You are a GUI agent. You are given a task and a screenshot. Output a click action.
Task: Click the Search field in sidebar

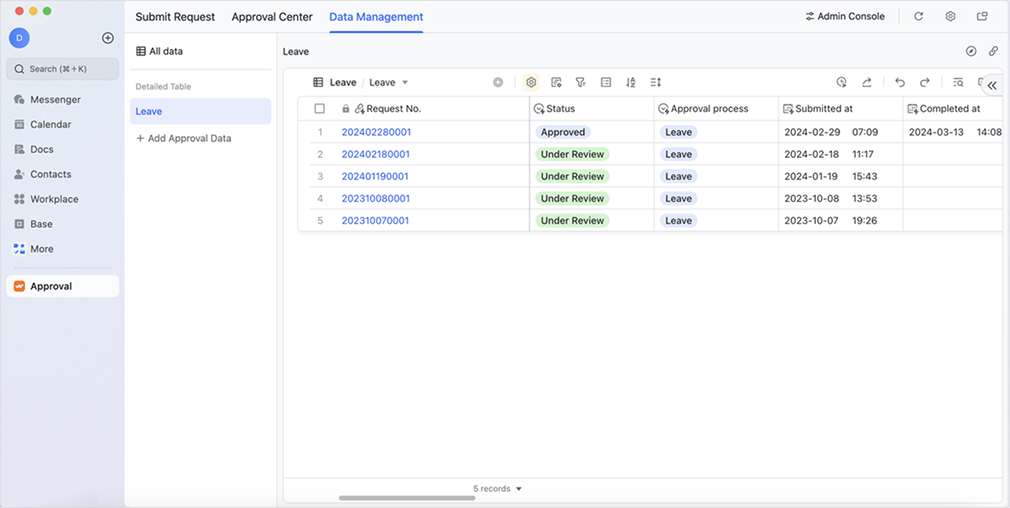62,69
